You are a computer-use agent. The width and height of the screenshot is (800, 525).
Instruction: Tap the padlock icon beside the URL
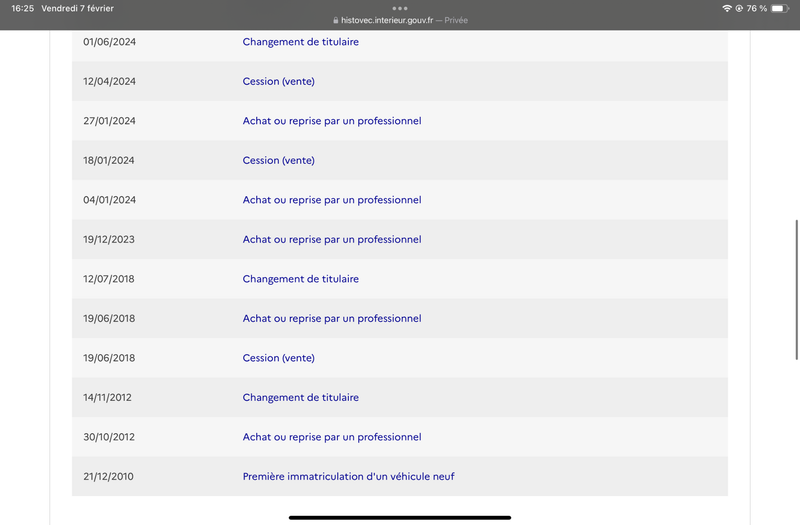[x=336, y=20]
